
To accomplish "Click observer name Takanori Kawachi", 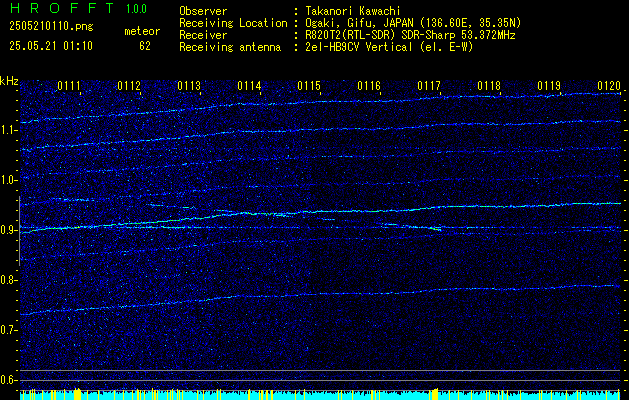I will 353,11.
